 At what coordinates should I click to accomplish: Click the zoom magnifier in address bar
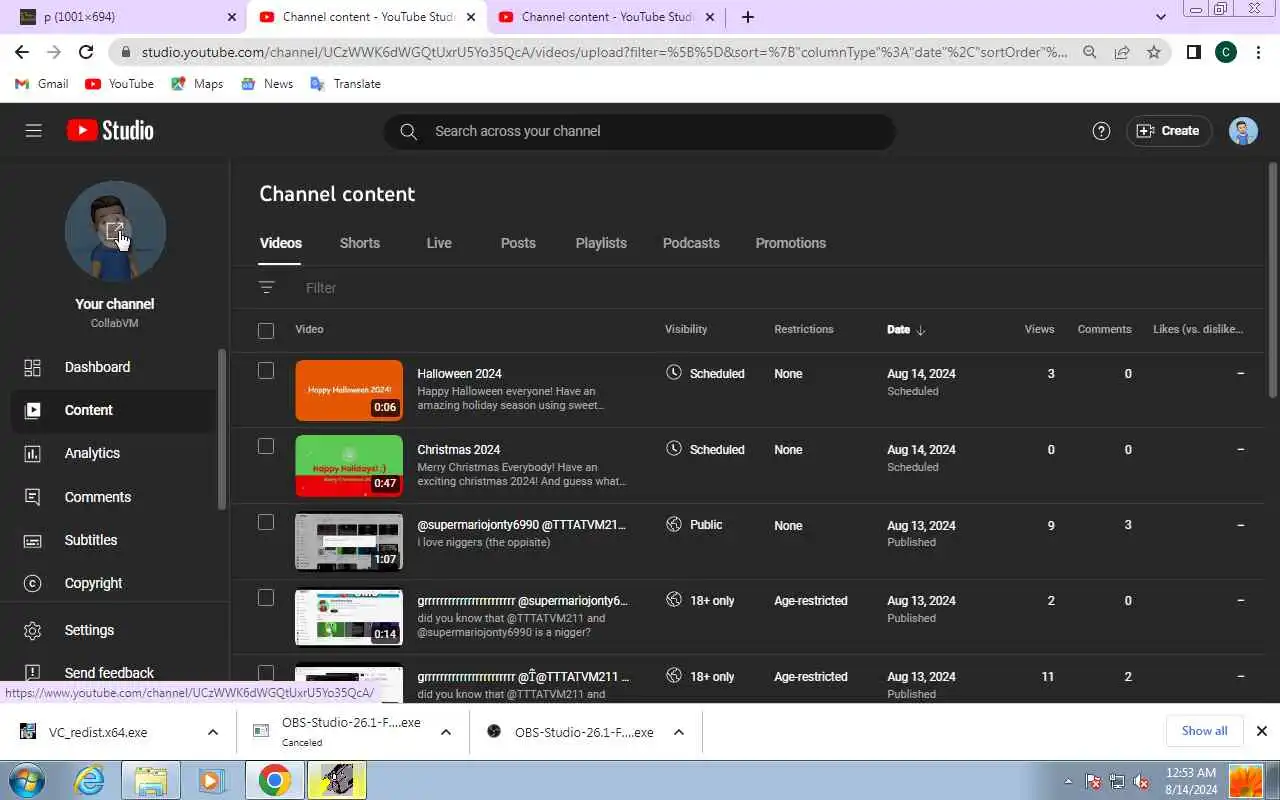coord(1090,52)
